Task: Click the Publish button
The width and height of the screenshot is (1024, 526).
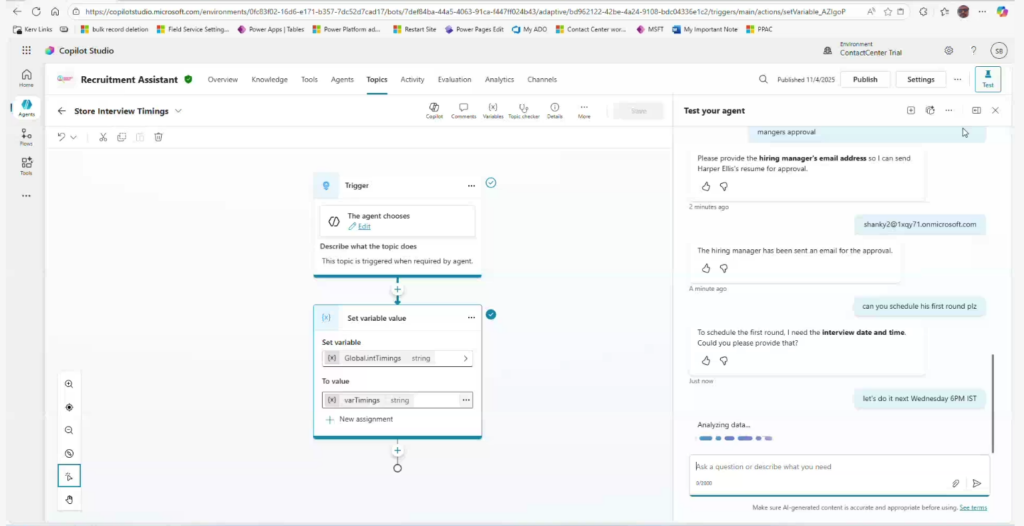Action: pos(865,79)
